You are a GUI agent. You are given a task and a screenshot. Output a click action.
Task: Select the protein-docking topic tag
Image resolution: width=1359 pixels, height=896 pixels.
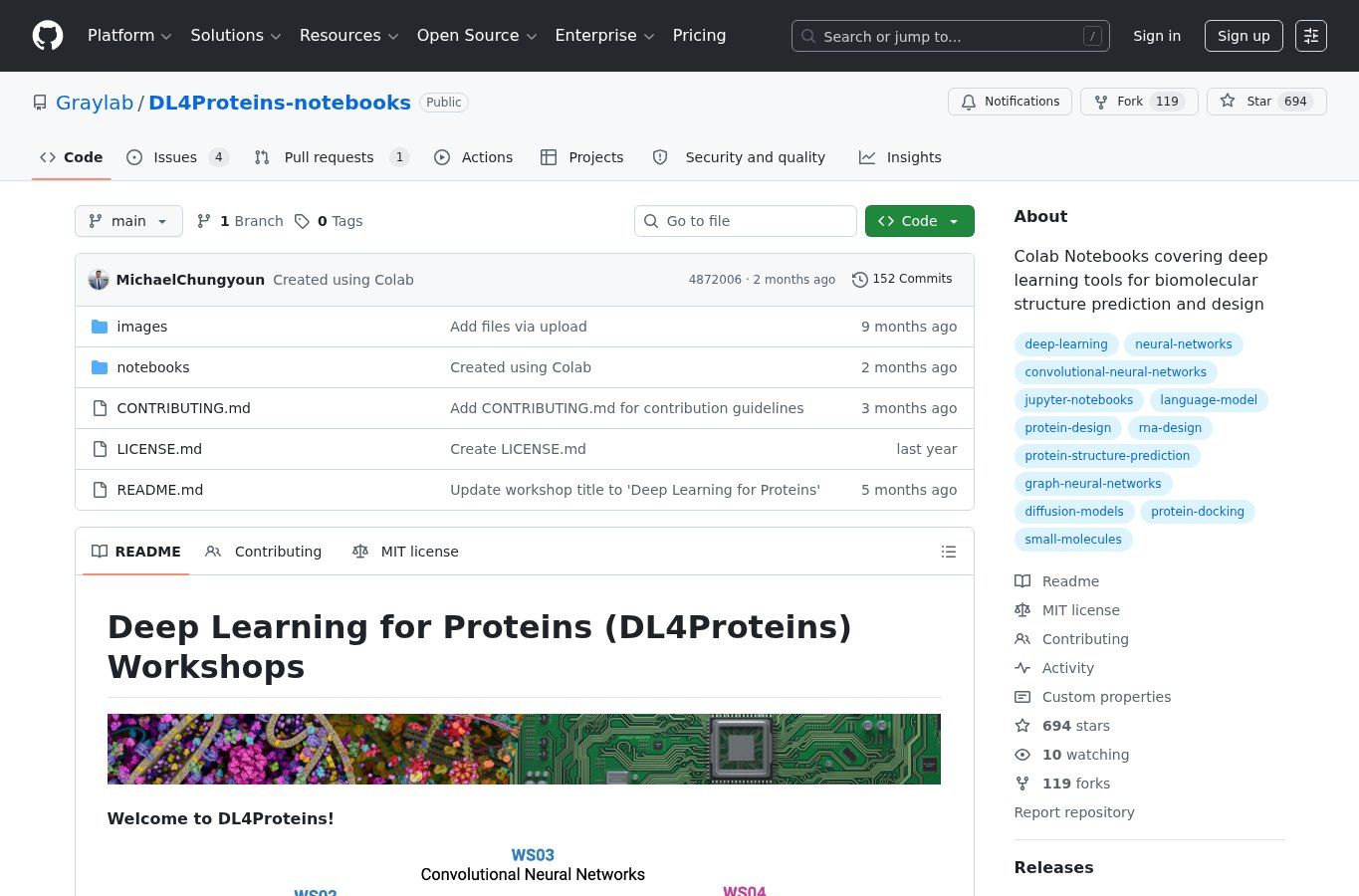tap(1198, 512)
